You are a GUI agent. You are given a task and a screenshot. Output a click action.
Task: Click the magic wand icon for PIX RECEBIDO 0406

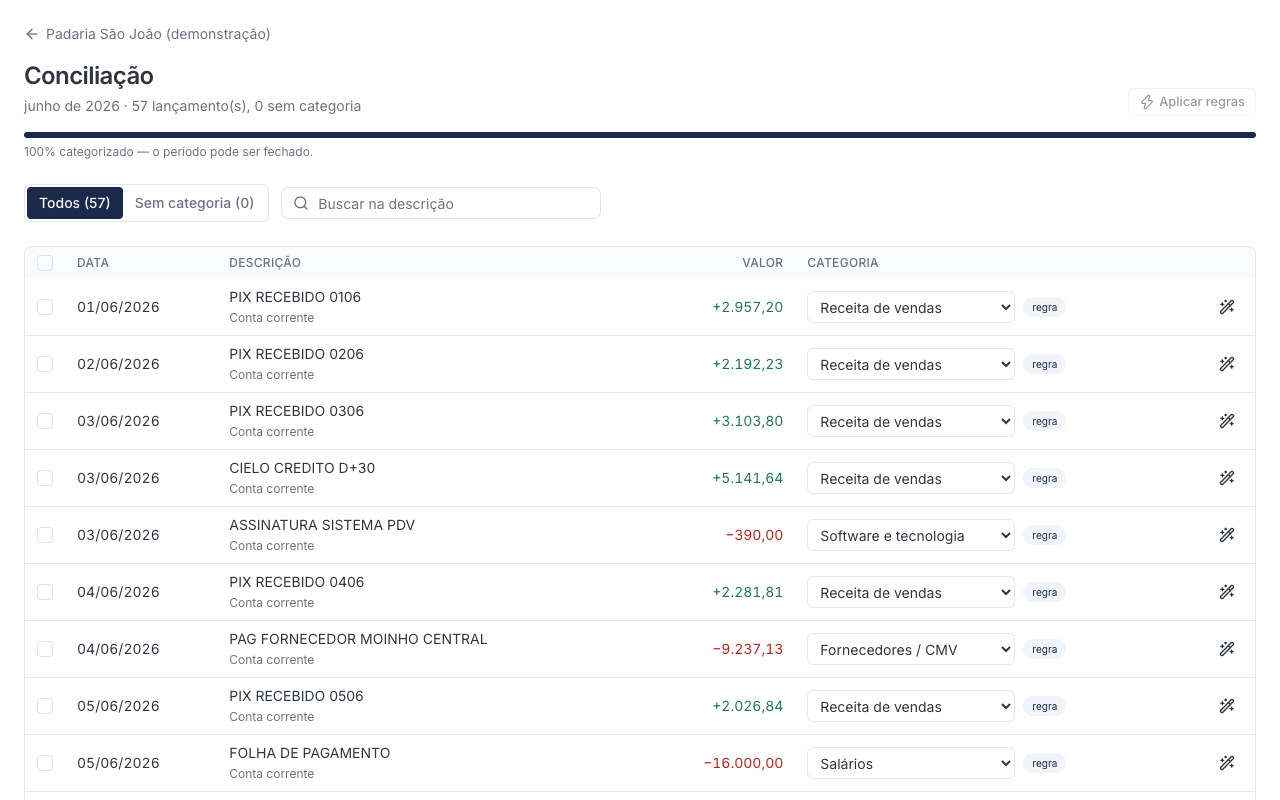click(x=1227, y=592)
